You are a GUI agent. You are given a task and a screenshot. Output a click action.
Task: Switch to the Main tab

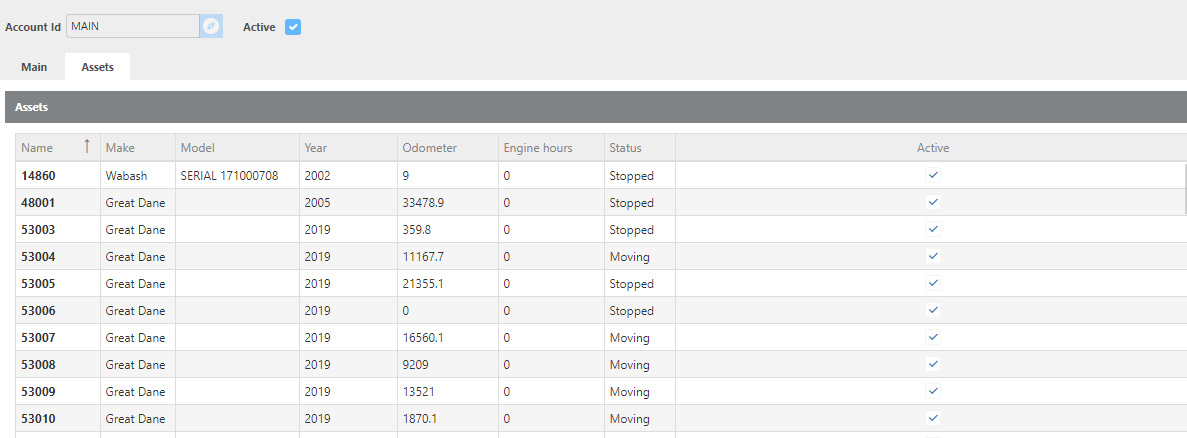34,67
